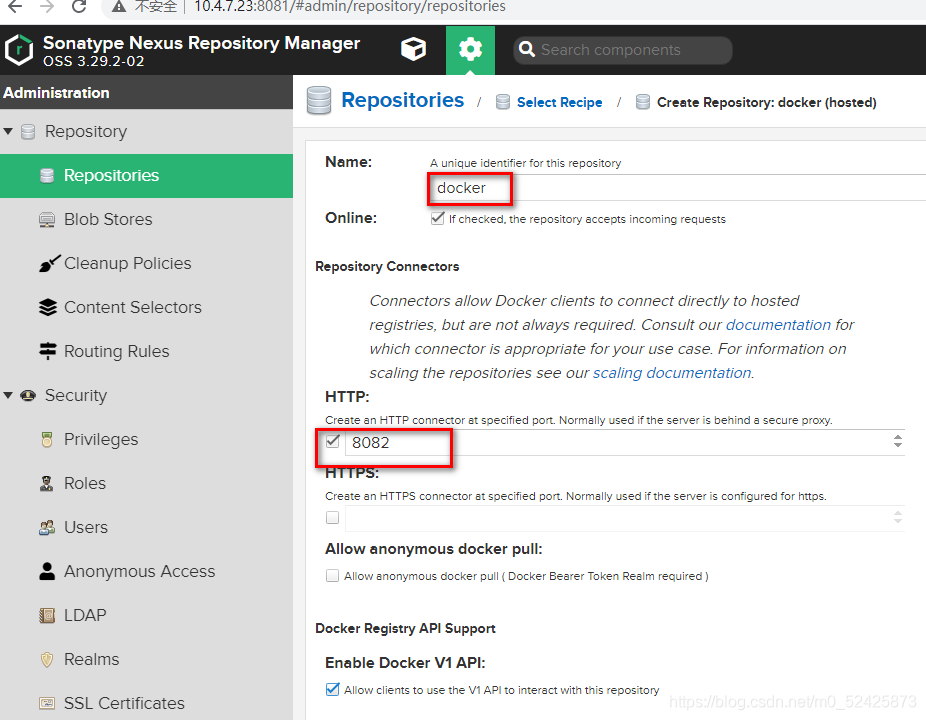Viewport: 926px width, 720px height.
Task: Open Users in the sidebar
Action: click(x=146, y=527)
